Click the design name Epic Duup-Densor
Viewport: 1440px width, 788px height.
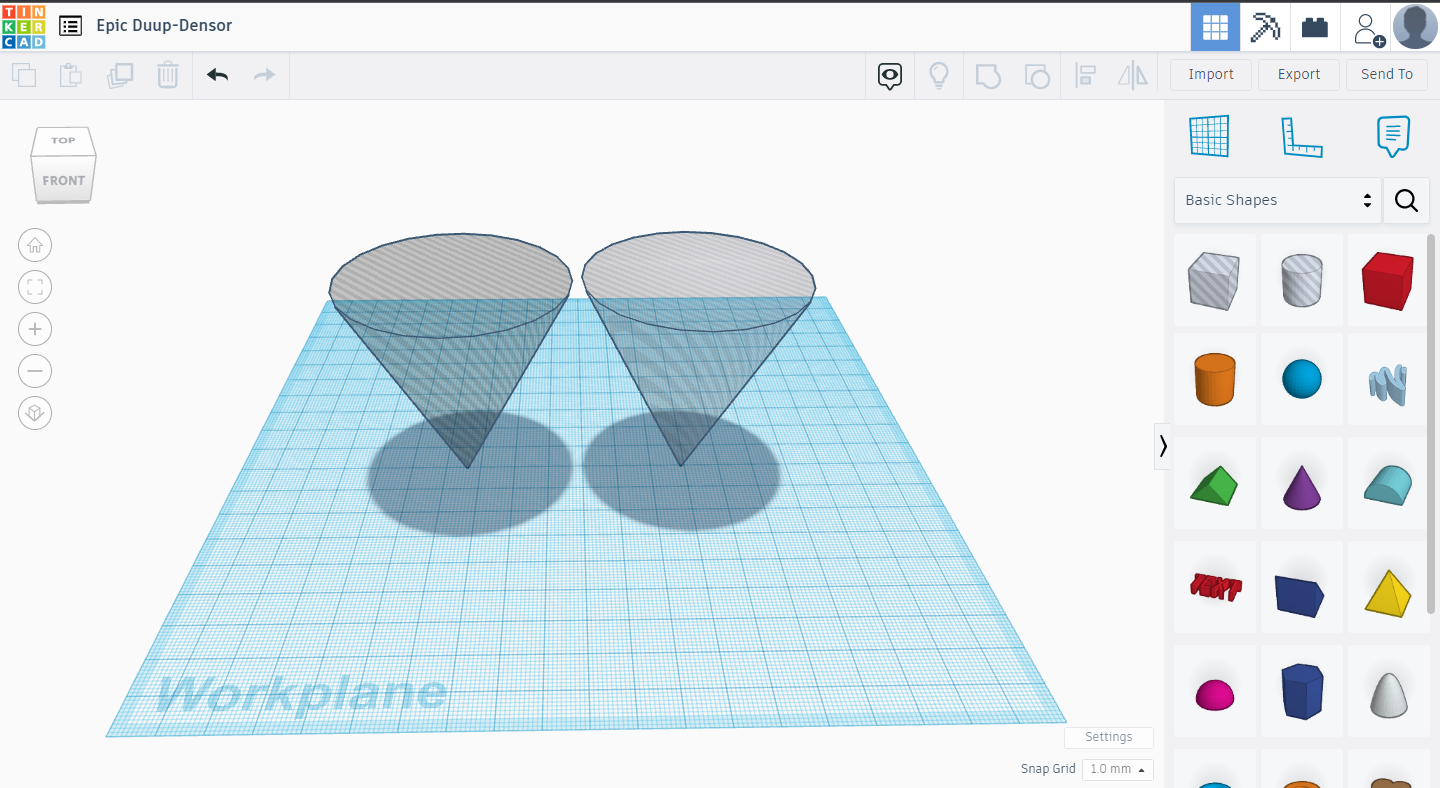(164, 26)
